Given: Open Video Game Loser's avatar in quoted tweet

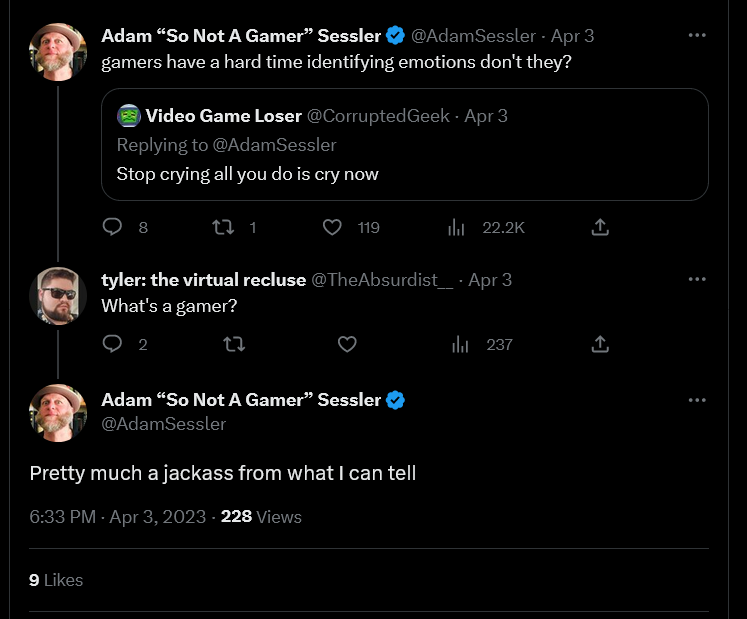Looking at the screenshot, I should [x=129, y=116].
